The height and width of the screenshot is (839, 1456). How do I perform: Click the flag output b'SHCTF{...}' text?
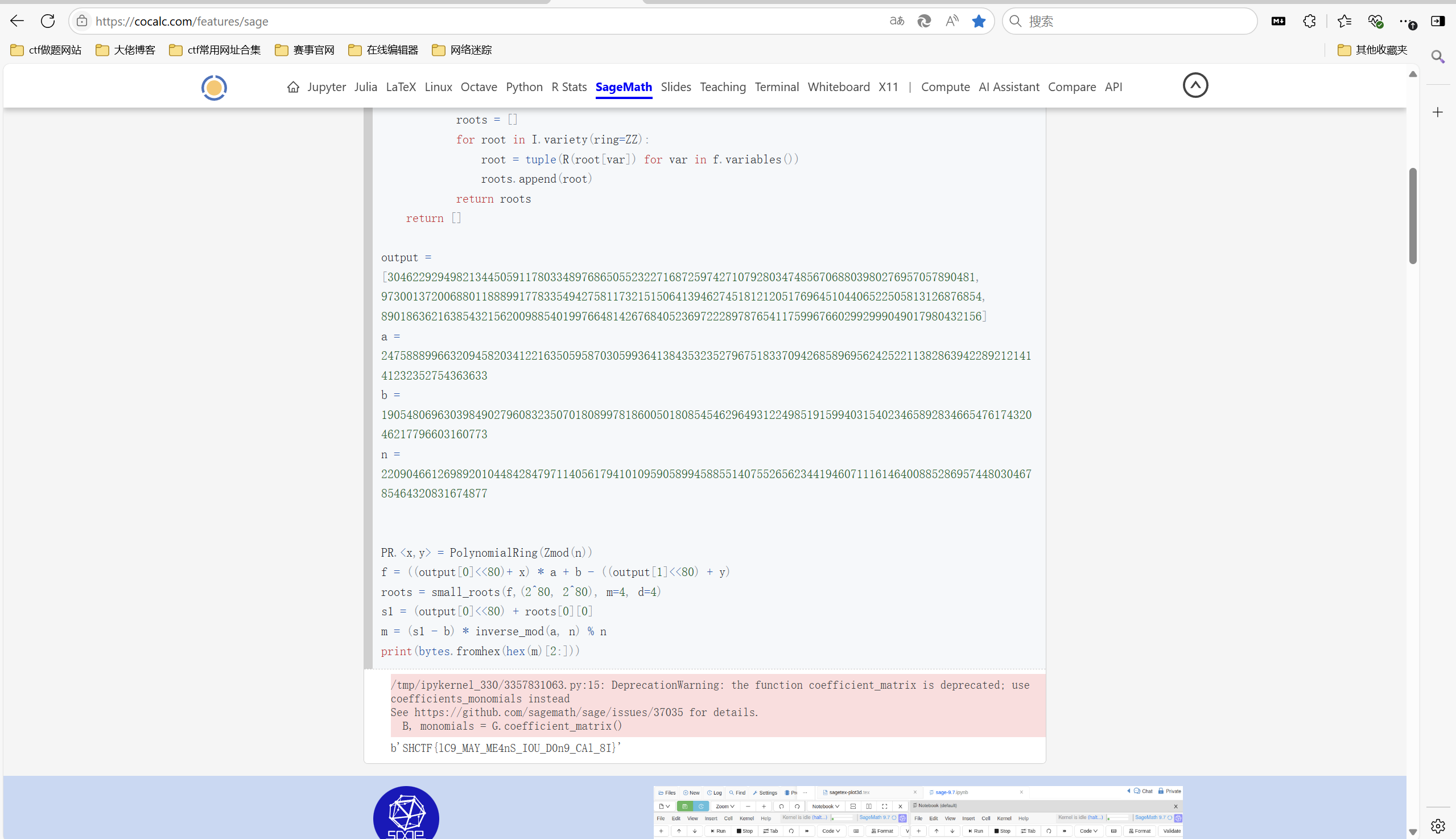tap(506, 748)
